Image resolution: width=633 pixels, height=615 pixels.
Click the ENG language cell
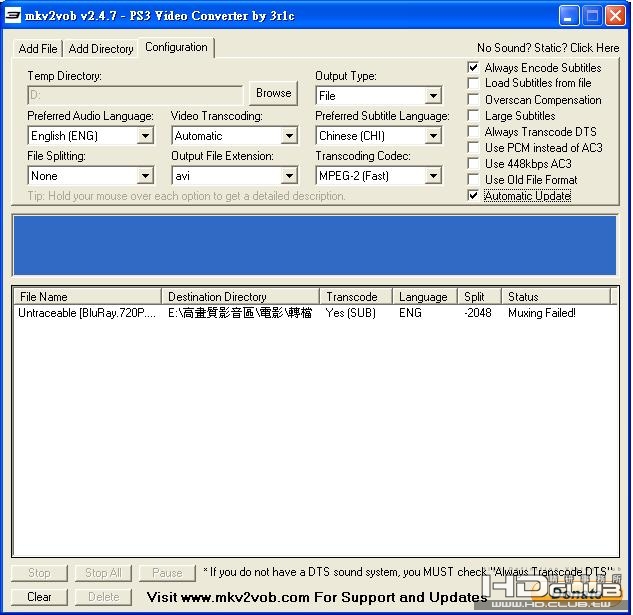(410, 313)
